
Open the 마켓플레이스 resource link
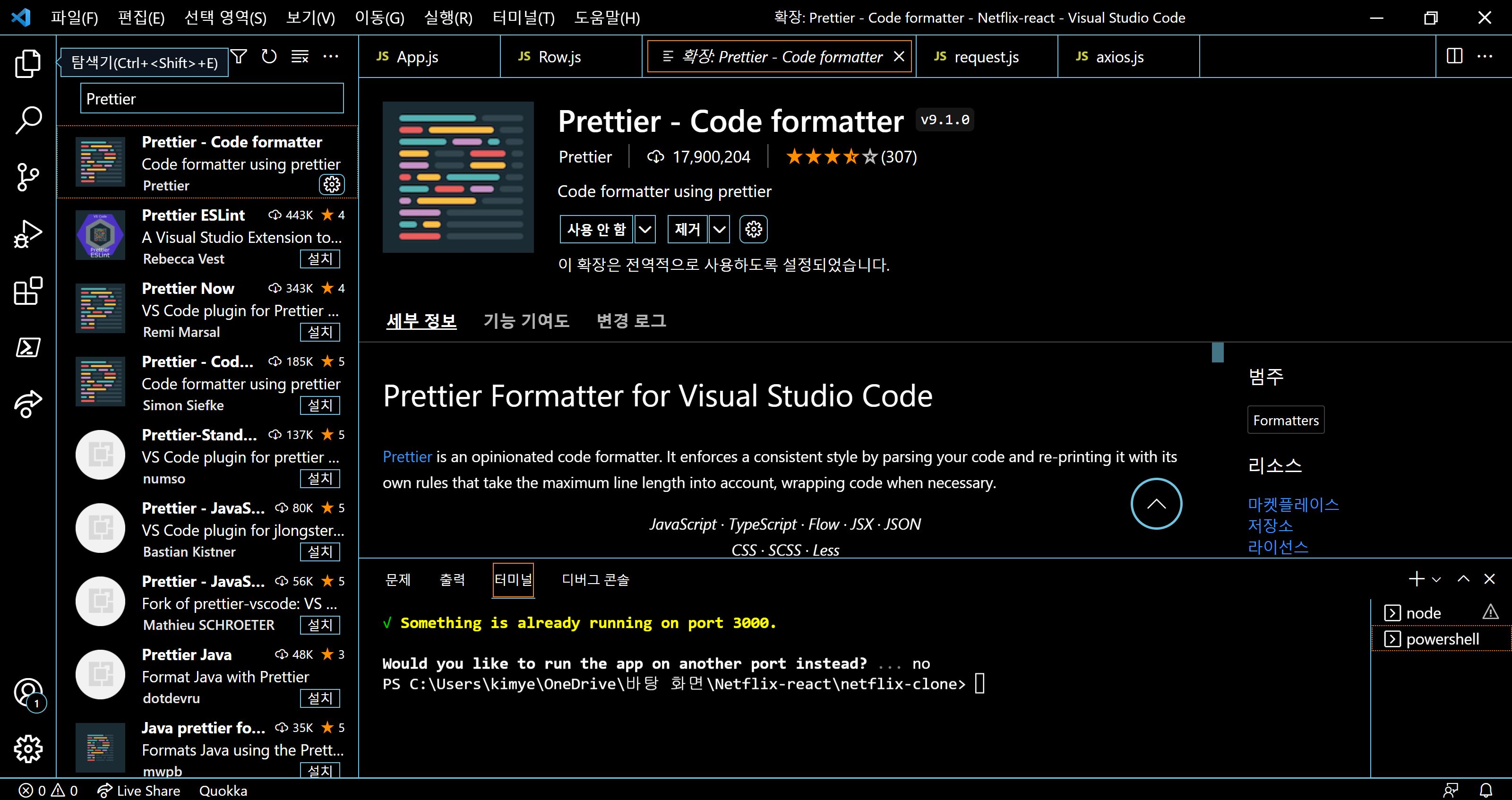click(1293, 504)
